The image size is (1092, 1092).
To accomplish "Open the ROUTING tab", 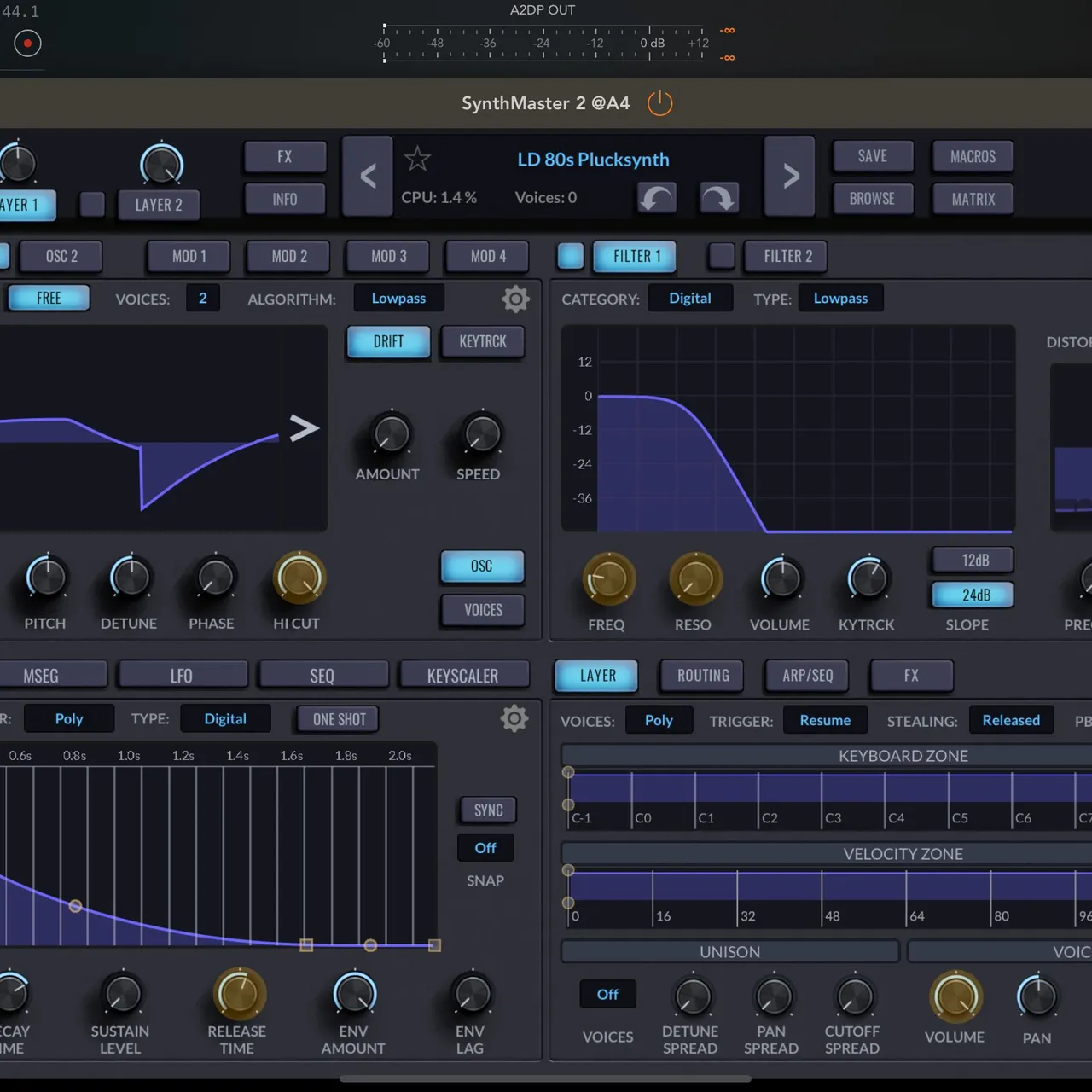I will (x=701, y=676).
